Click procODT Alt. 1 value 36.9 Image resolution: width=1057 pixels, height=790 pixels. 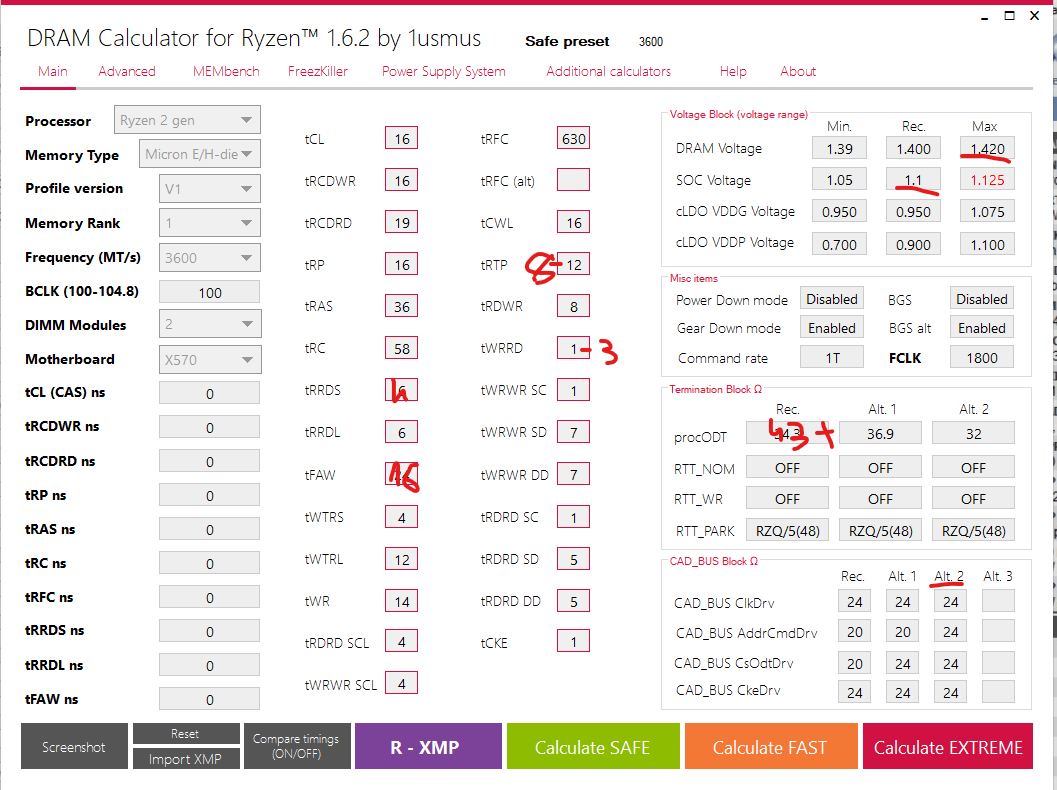(x=880, y=433)
